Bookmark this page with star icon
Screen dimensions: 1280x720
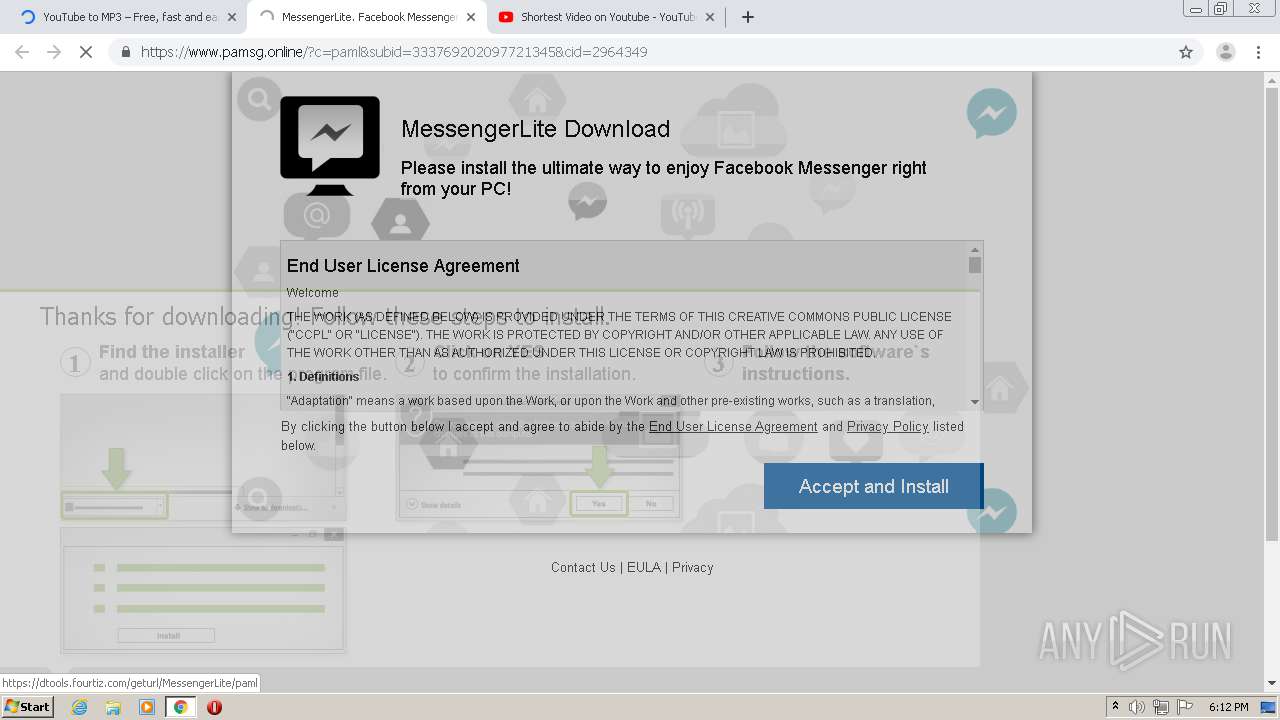(x=1186, y=52)
